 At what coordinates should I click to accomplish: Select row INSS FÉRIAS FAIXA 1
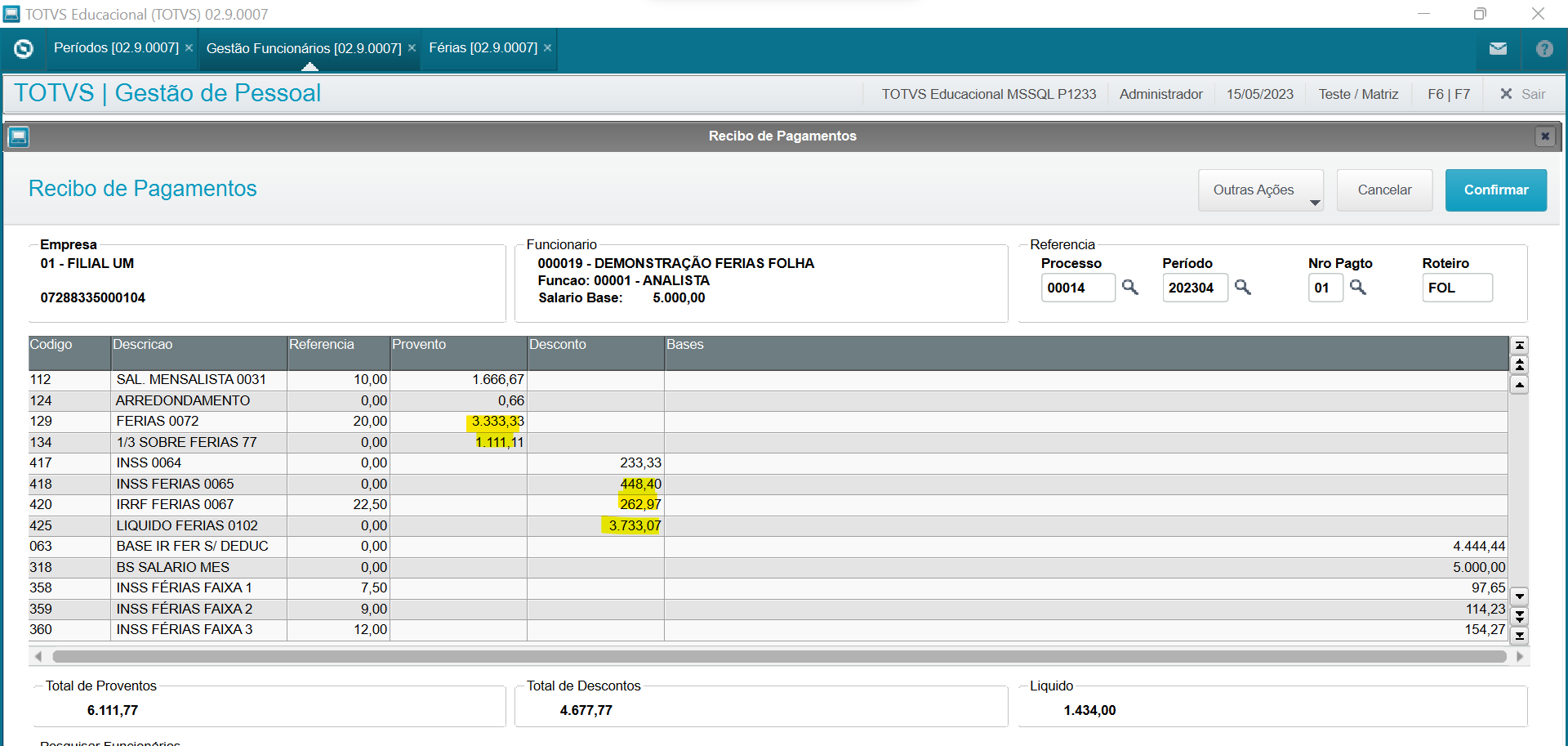pyautogui.click(x=768, y=588)
